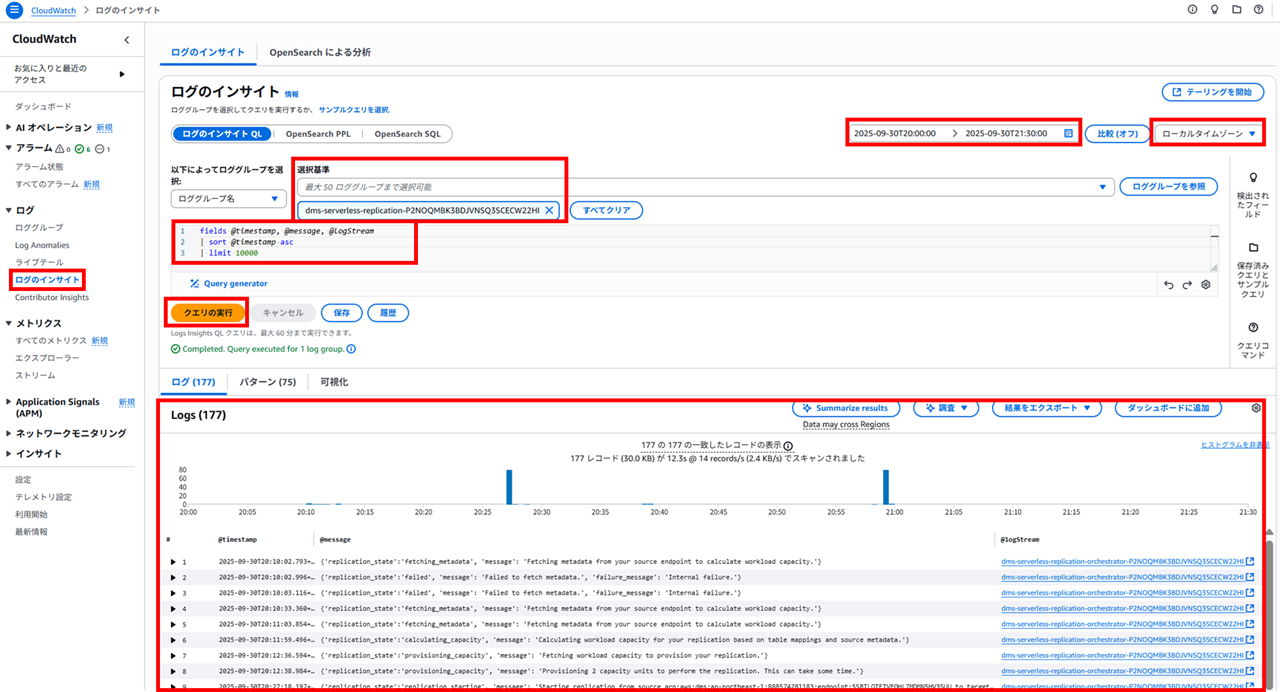Click the redo arrow in query editor

tap(1187, 285)
